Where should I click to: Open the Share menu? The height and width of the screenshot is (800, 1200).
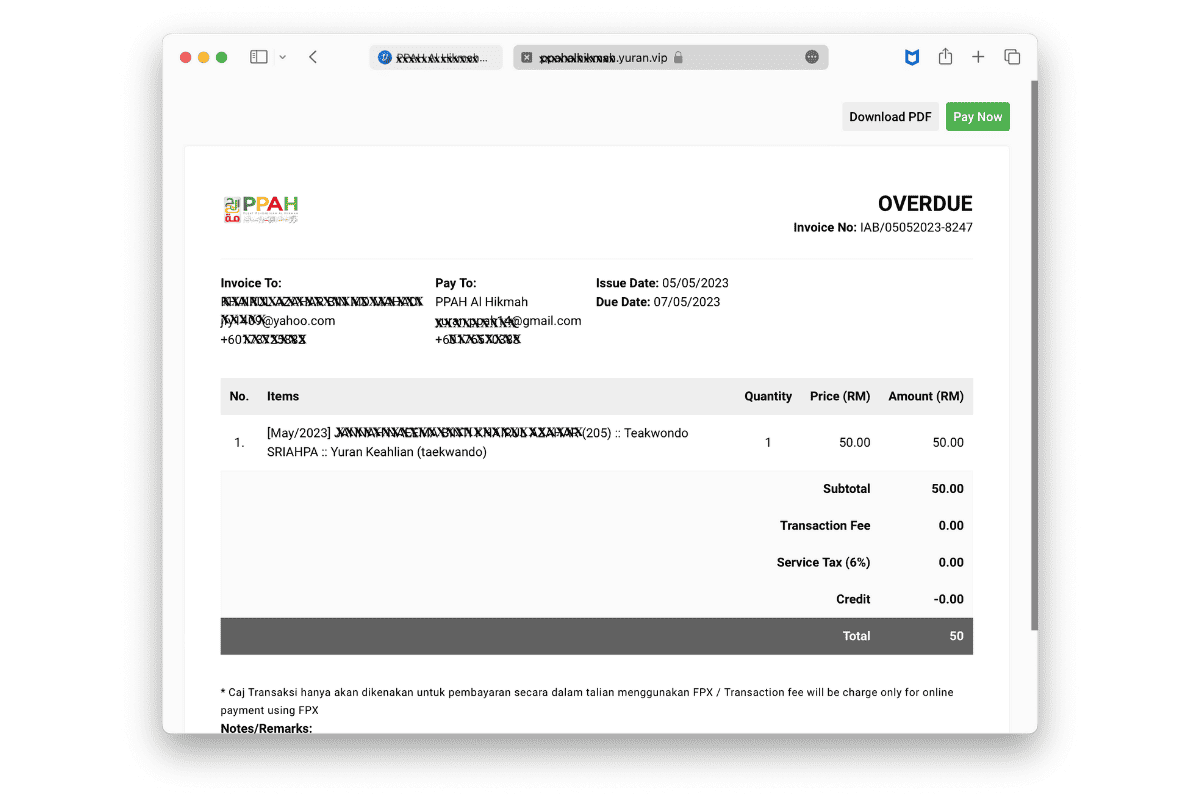[x=945, y=57]
